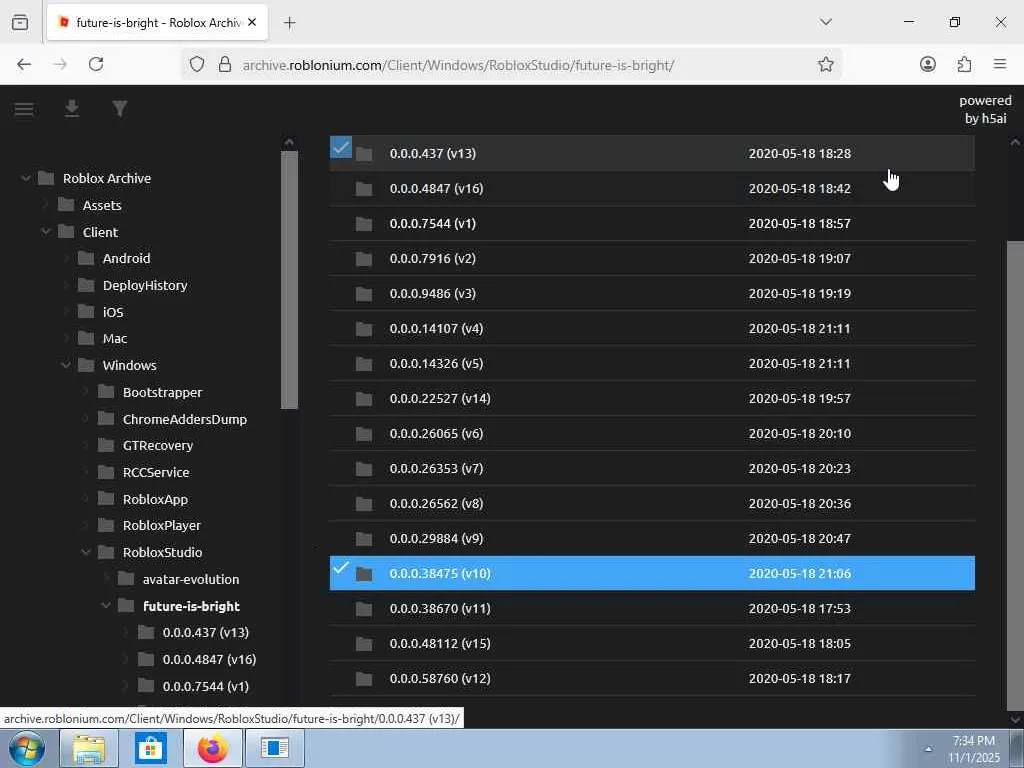
Task: Open a new tab with the plus button
Action: (289, 23)
